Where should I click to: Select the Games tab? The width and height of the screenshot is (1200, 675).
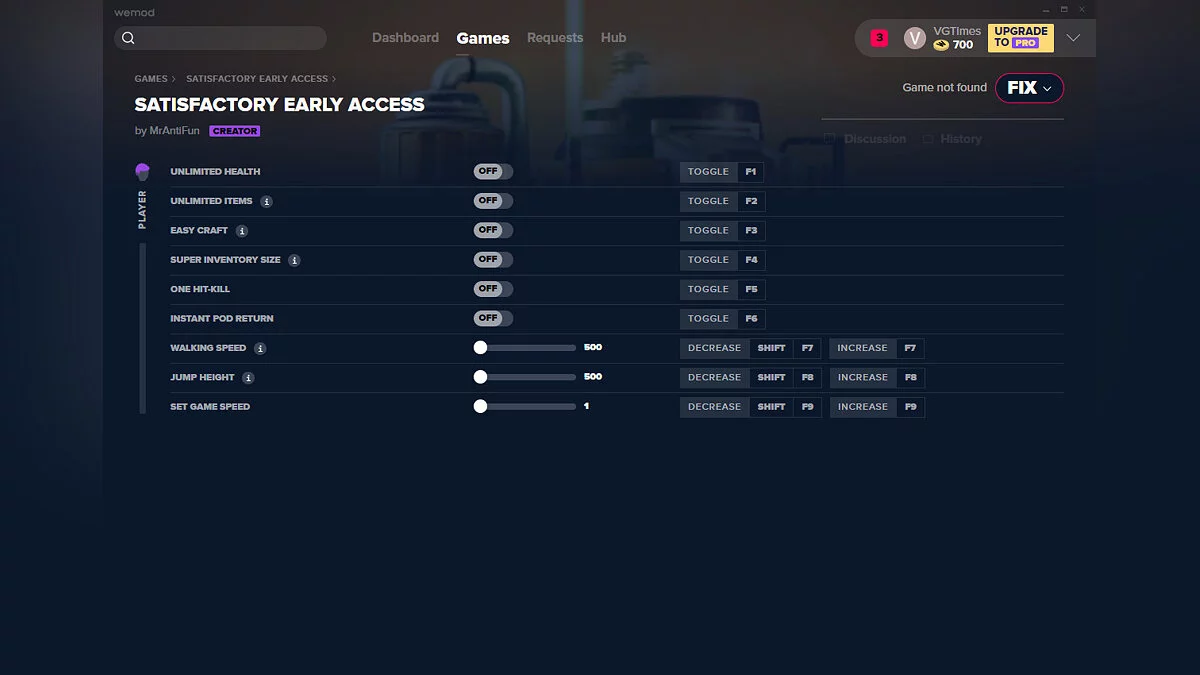point(483,38)
